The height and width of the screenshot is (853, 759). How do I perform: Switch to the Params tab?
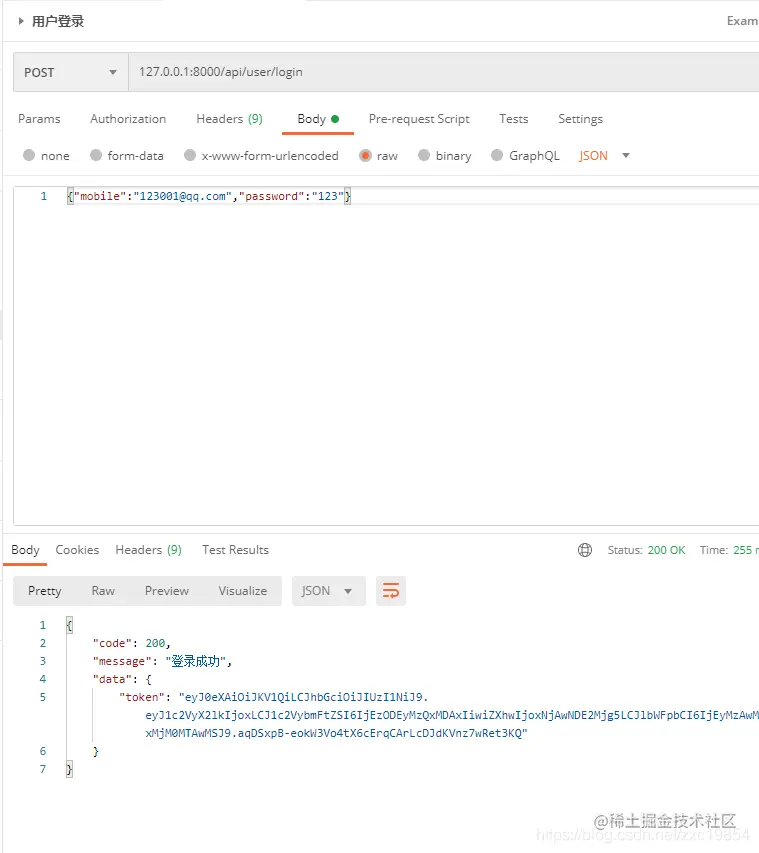39,119
